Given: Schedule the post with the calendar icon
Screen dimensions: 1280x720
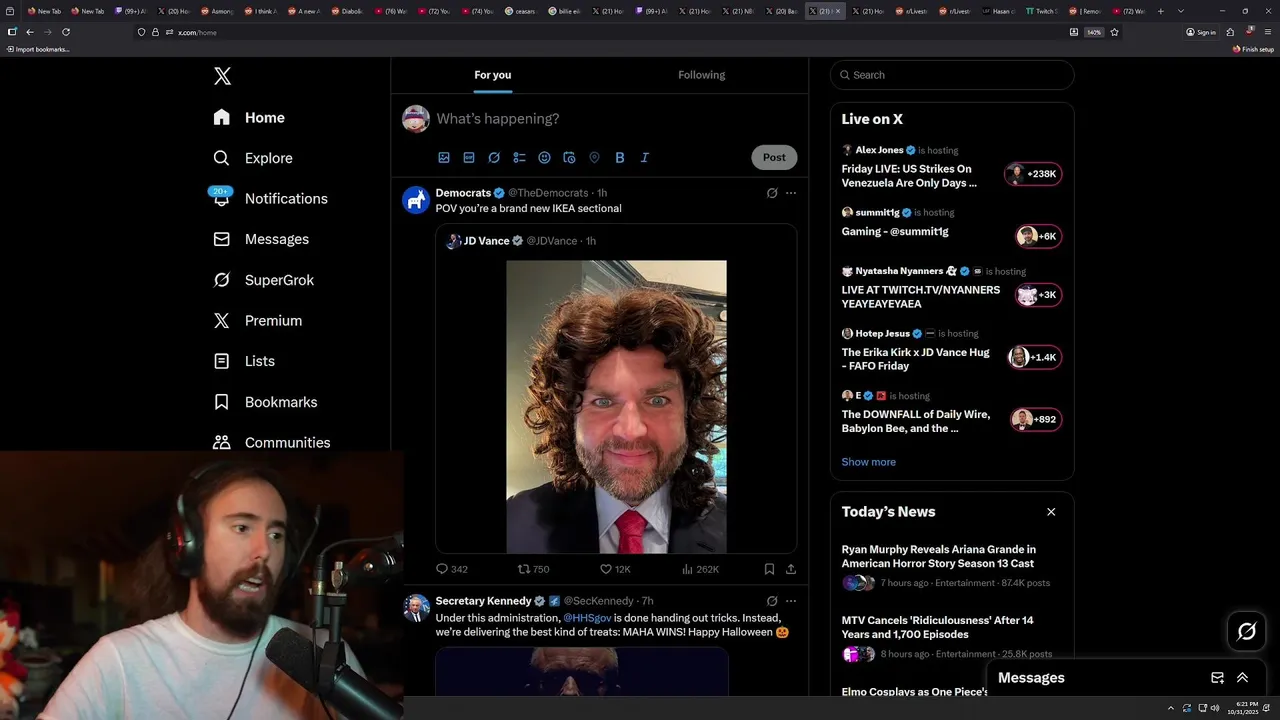Looking at the screenshot, I should (569, 157).
